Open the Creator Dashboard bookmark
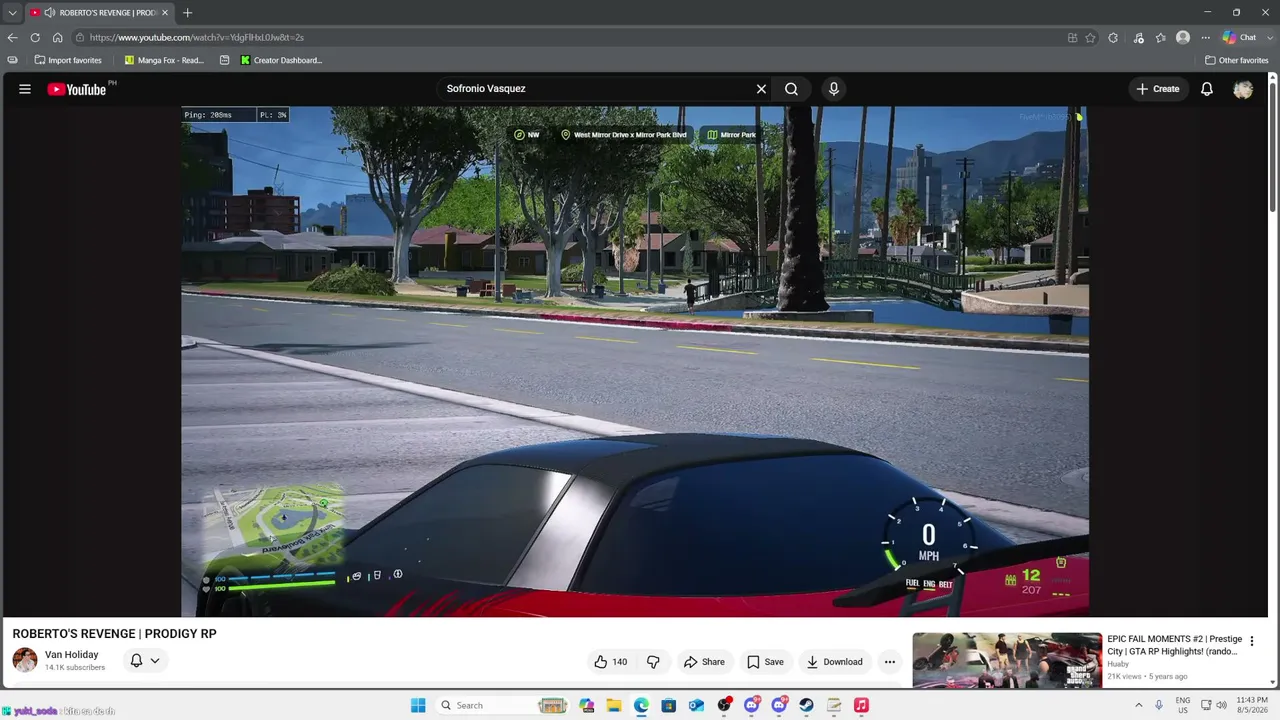Image resolution: width=1280 pixels, height=720 pixels. [x=281, y=60]
